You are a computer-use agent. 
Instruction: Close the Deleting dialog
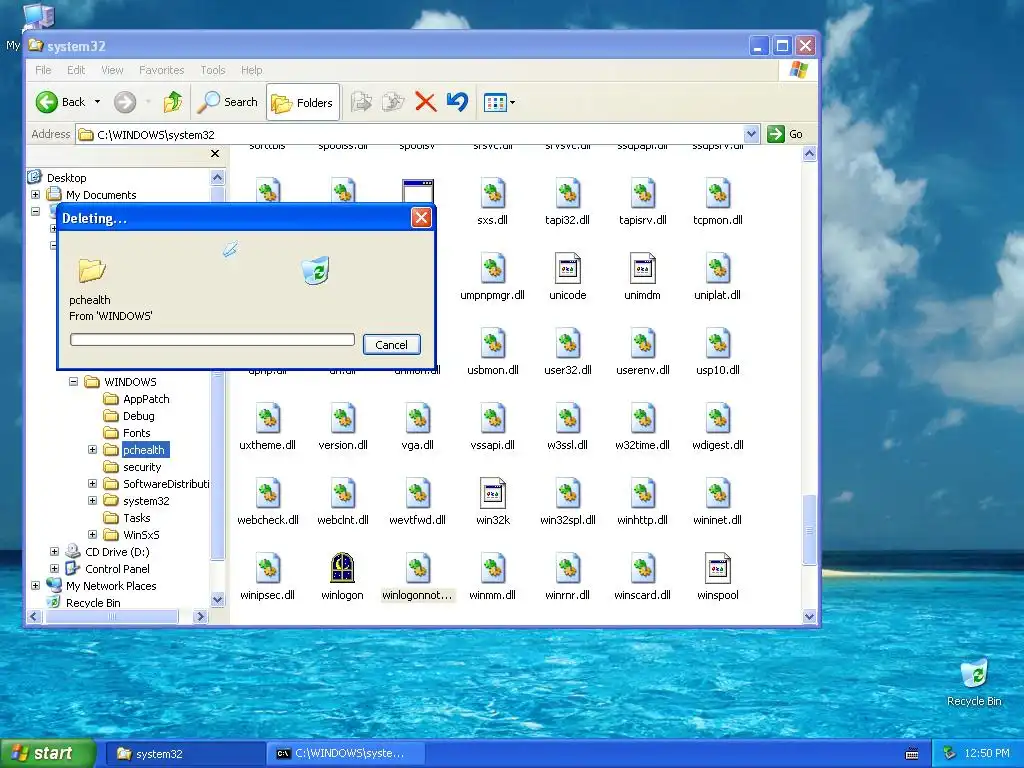coord(421,217)
